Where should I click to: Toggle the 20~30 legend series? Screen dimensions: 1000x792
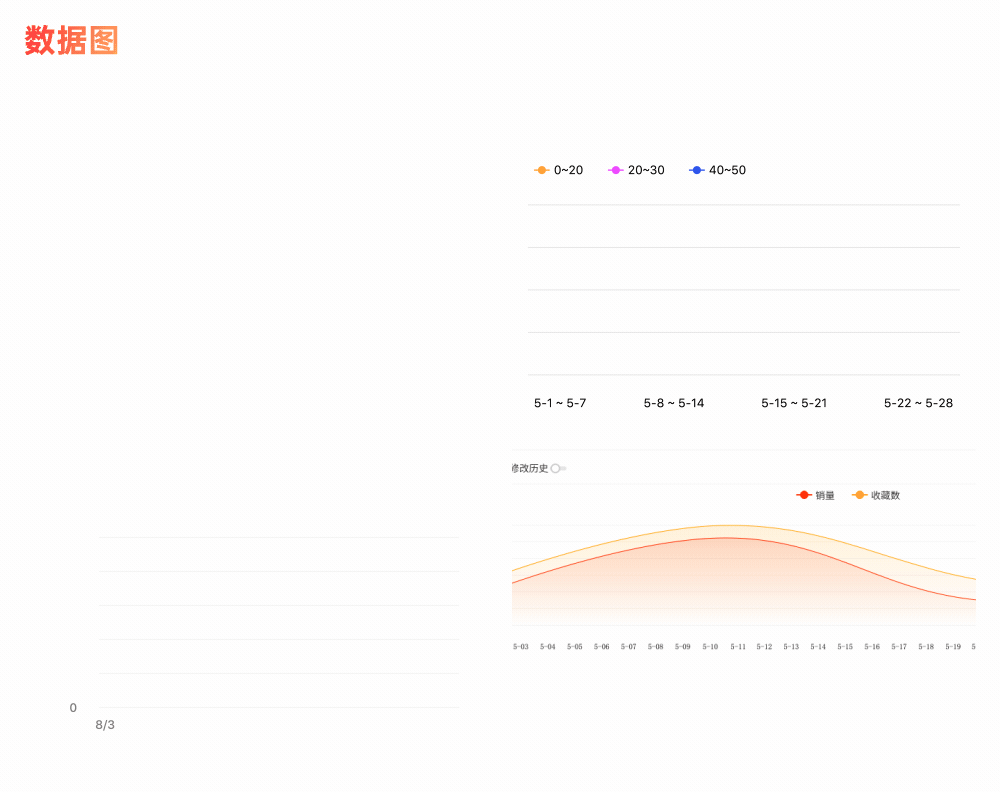(x=636, y=170)
